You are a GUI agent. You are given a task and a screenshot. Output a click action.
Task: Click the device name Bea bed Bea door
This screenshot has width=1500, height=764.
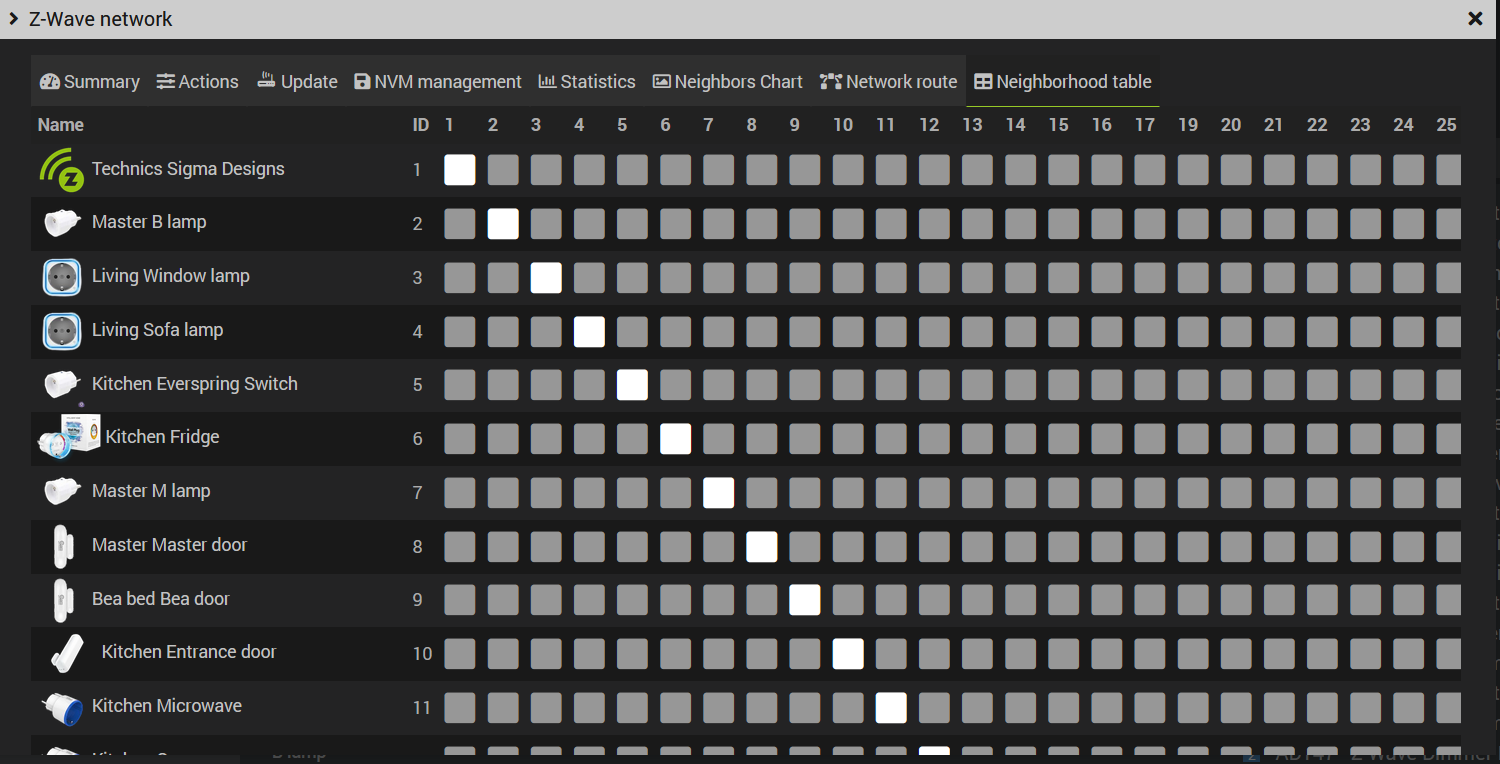161,599
